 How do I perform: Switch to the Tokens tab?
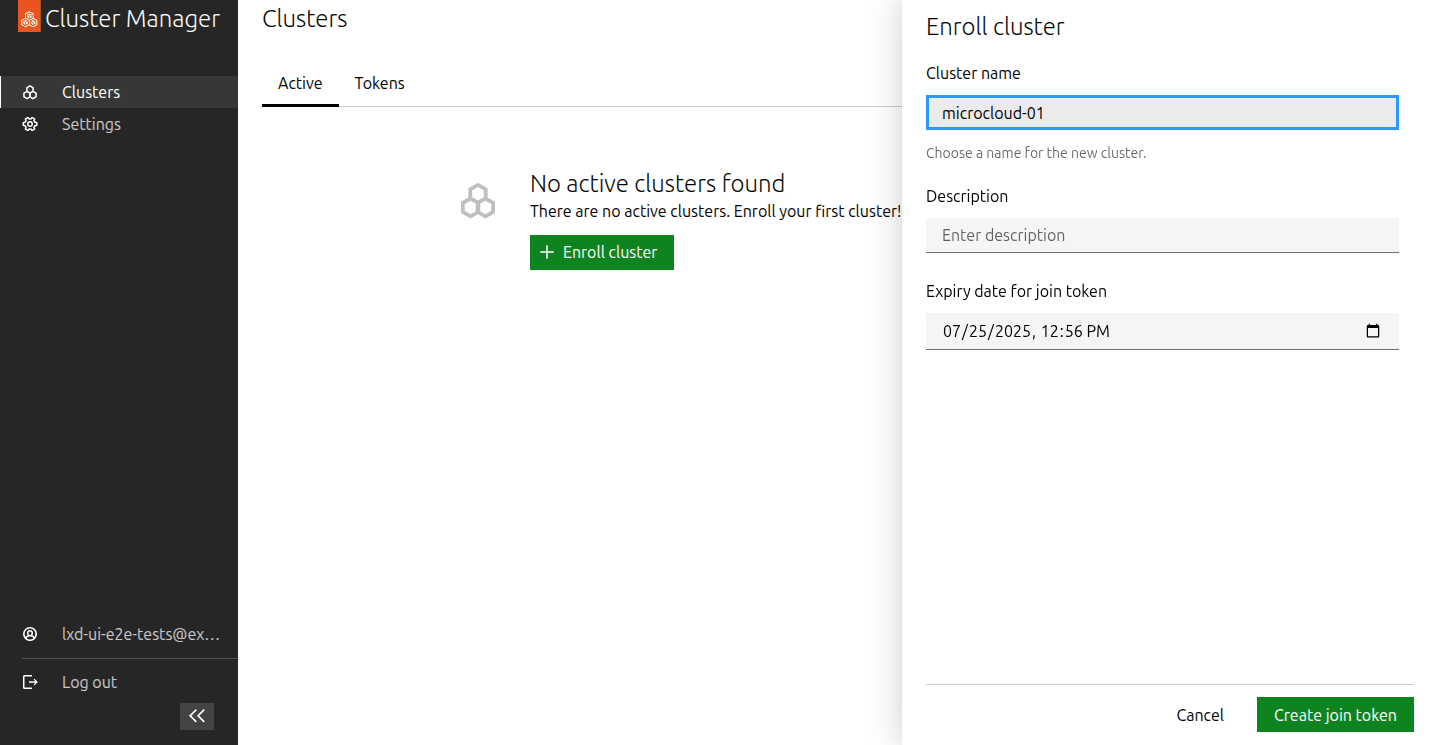(x=380, y=83)
